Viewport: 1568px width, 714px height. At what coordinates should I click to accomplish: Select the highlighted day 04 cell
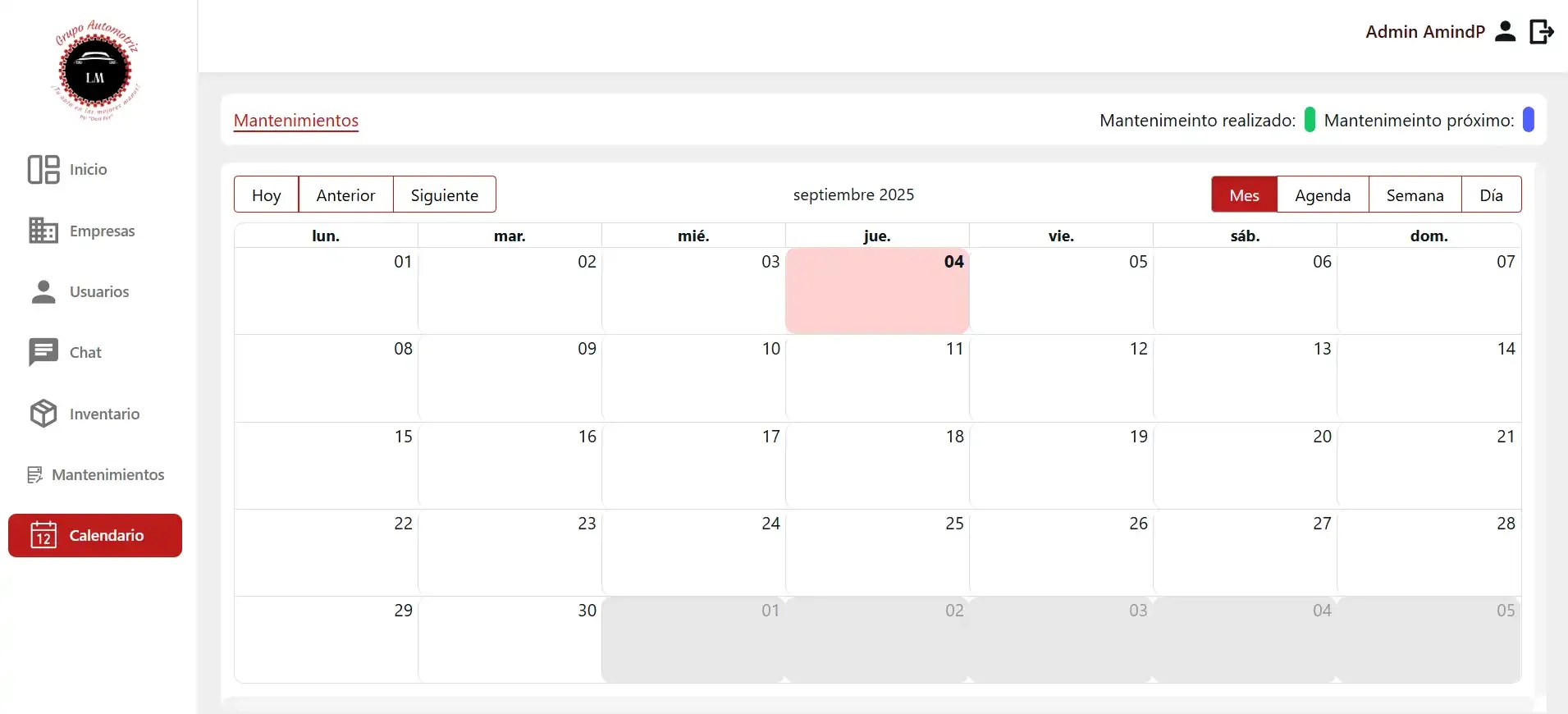coord(877,291)
